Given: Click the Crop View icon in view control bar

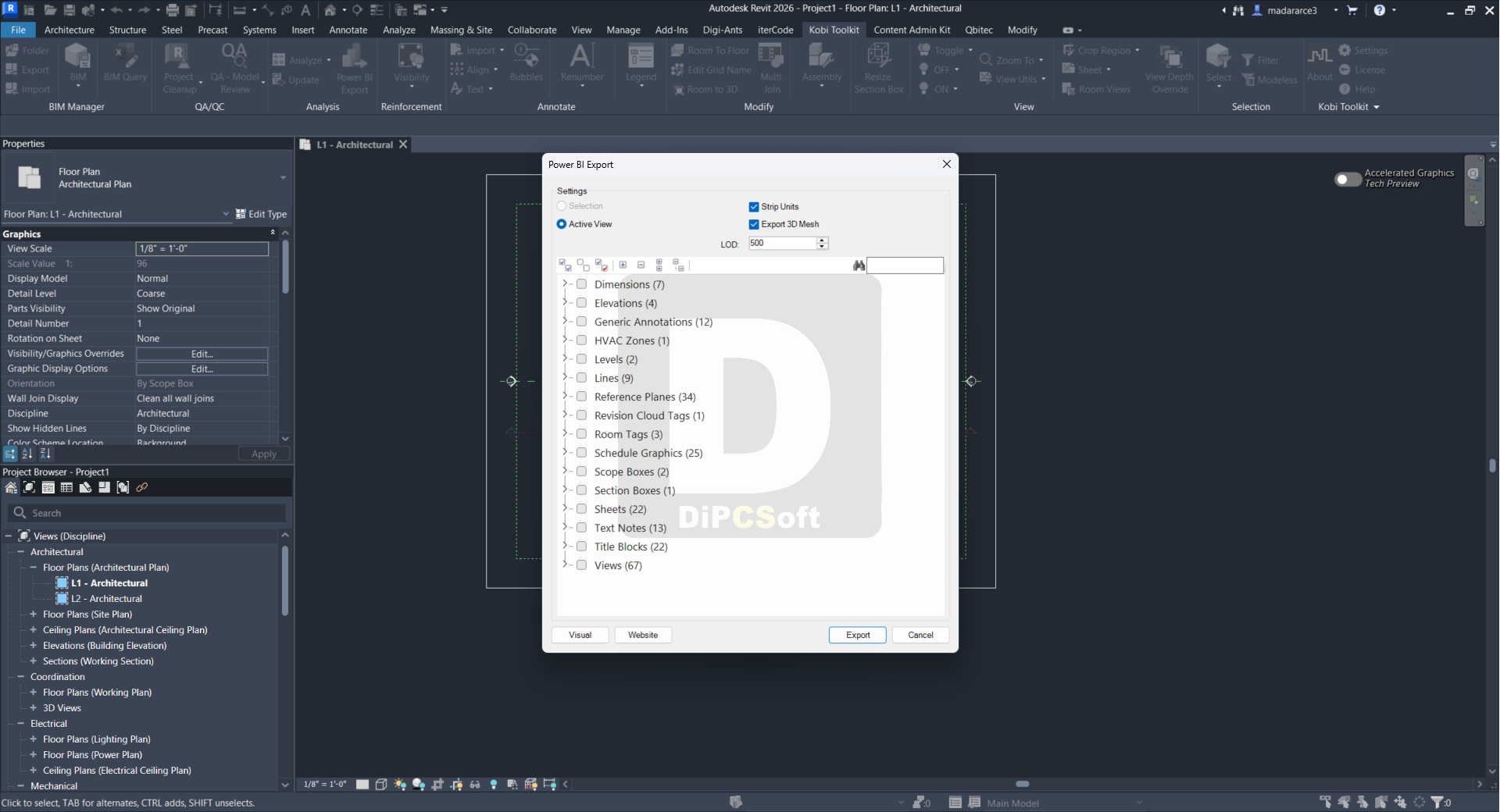Looking at the screenshot, I should tap(437, 784).
